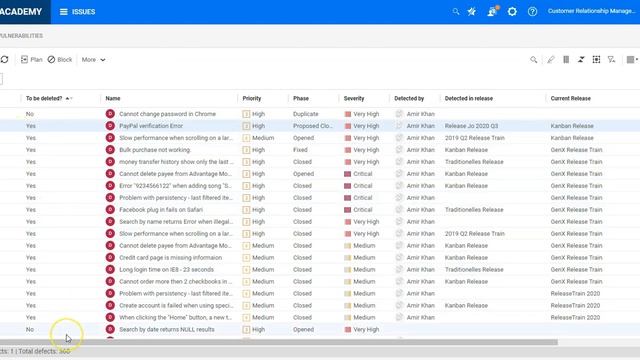Open the favorites star icon in top bar

tap(472, 12)
